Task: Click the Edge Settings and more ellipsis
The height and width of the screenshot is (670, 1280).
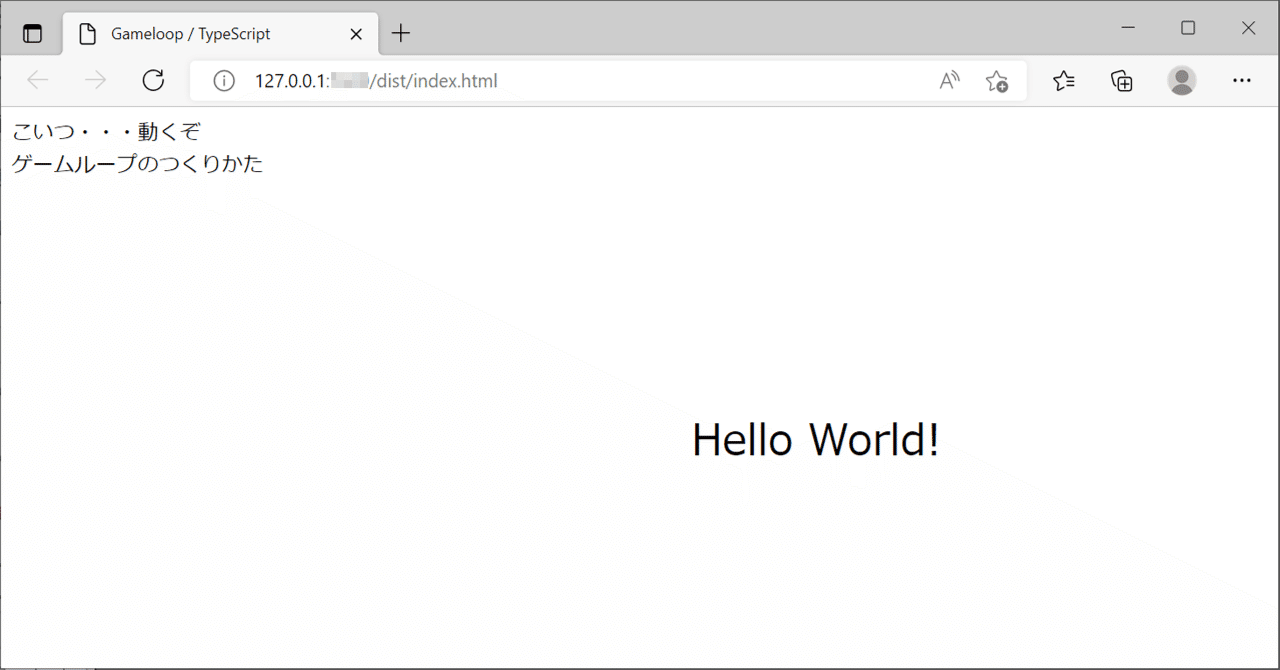Action: pyautogui.click(x=1242, y=80)
